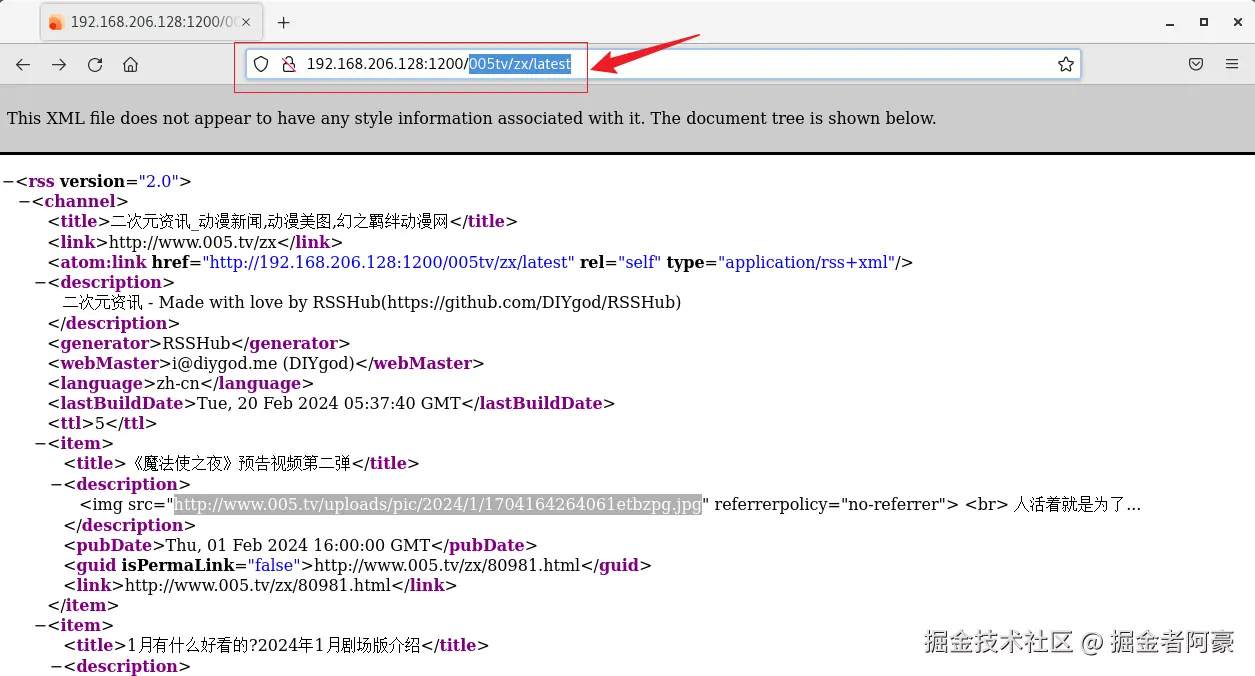Click the isPermaLink="false" attribute

212,565
